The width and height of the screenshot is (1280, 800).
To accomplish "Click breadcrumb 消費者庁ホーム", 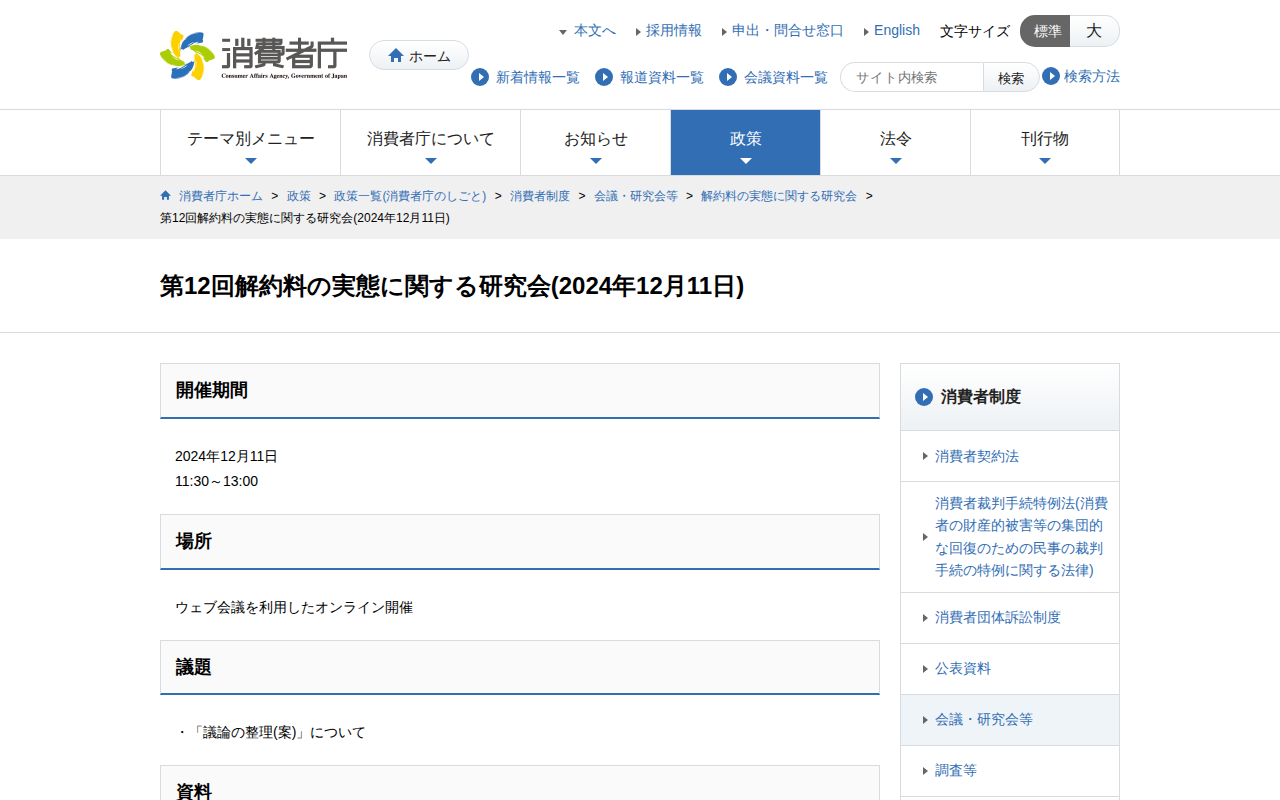I will 221,196.
